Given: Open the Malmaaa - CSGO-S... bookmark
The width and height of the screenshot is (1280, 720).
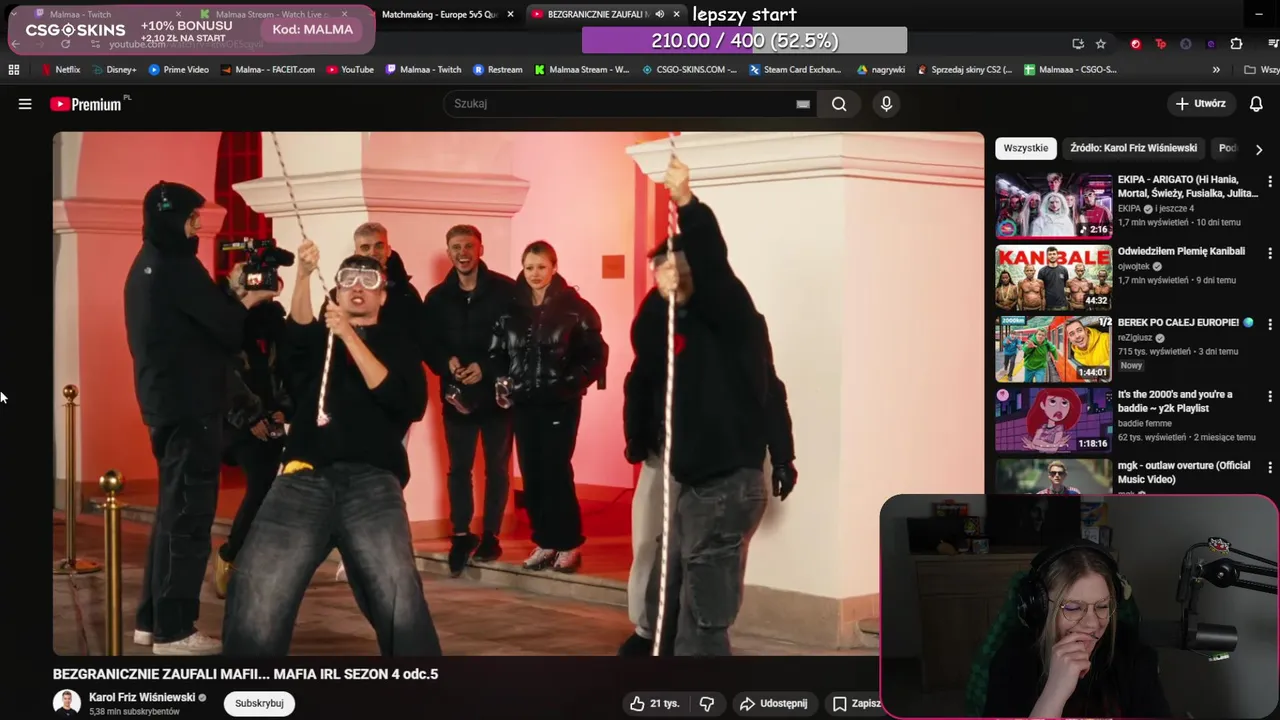Looking at the screenshot, I should tap(1070, 70).
